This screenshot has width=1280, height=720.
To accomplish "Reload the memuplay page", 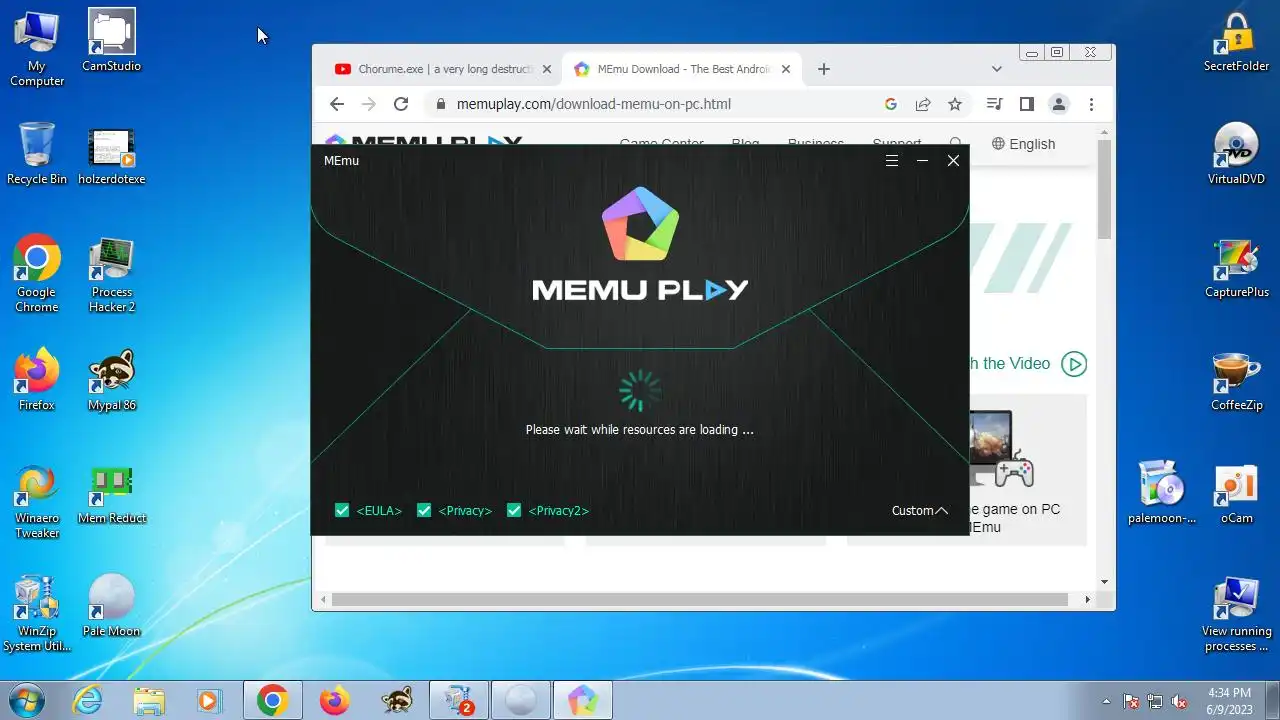I will point(401,104).
